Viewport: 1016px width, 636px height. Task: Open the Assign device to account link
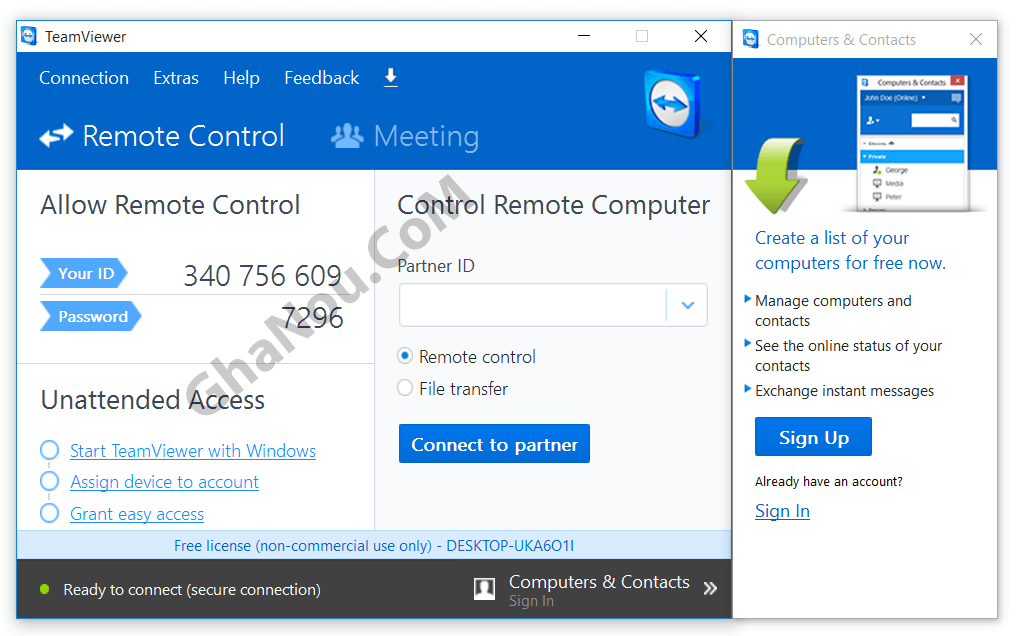click(x=165, y=482)
